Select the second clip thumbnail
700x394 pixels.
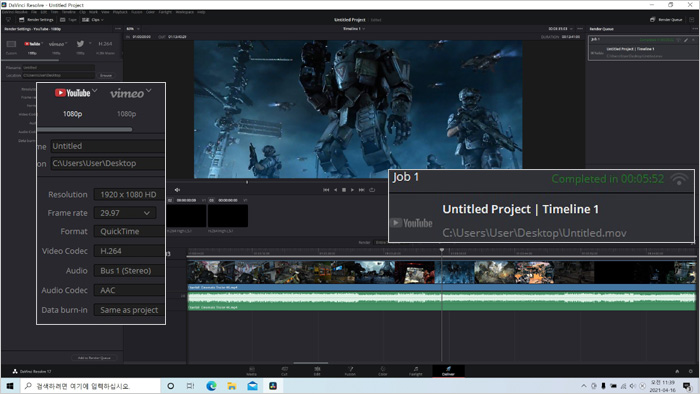tap(228, 216)
